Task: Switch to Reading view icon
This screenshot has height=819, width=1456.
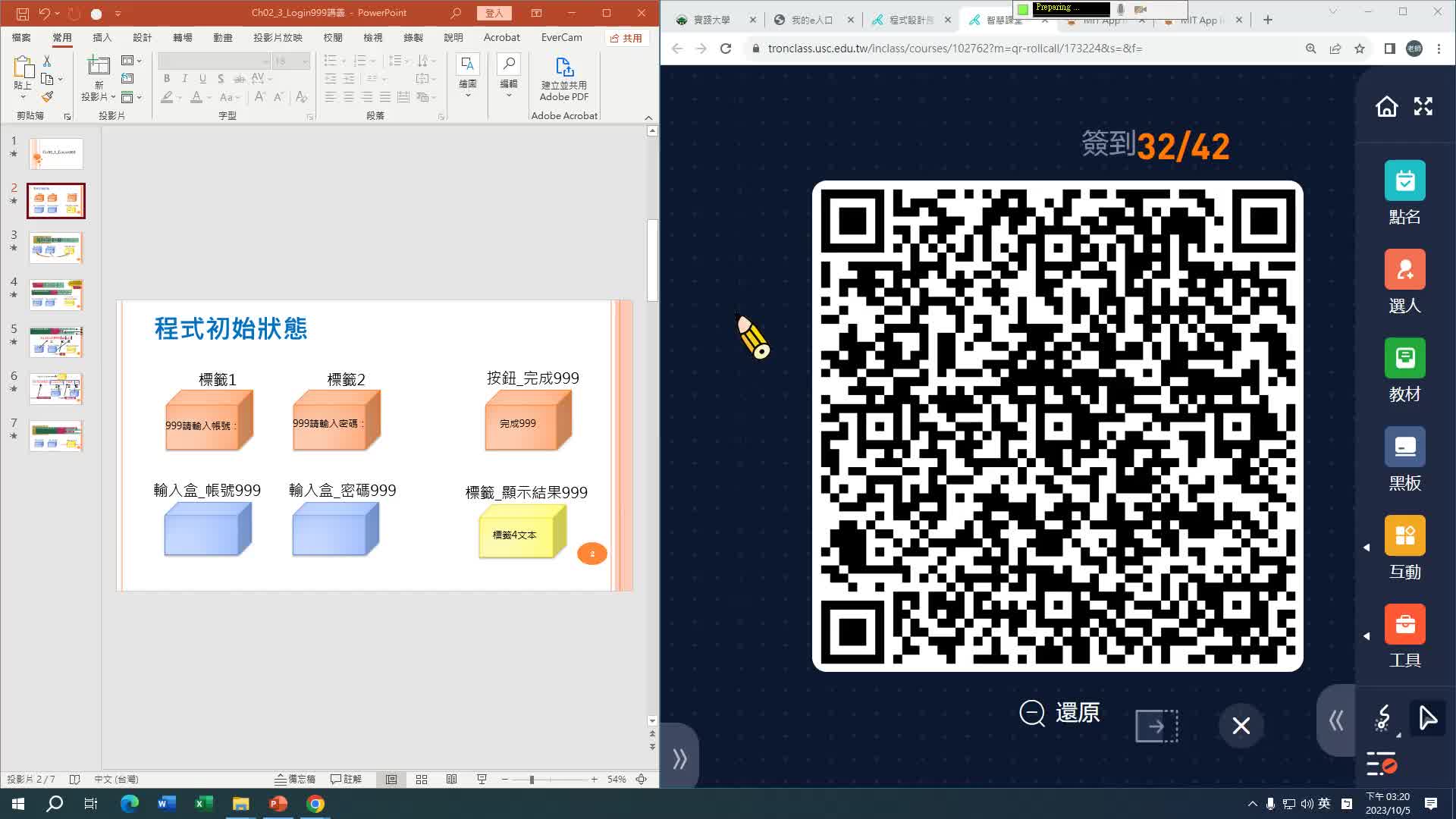Action: click(451, 779)
